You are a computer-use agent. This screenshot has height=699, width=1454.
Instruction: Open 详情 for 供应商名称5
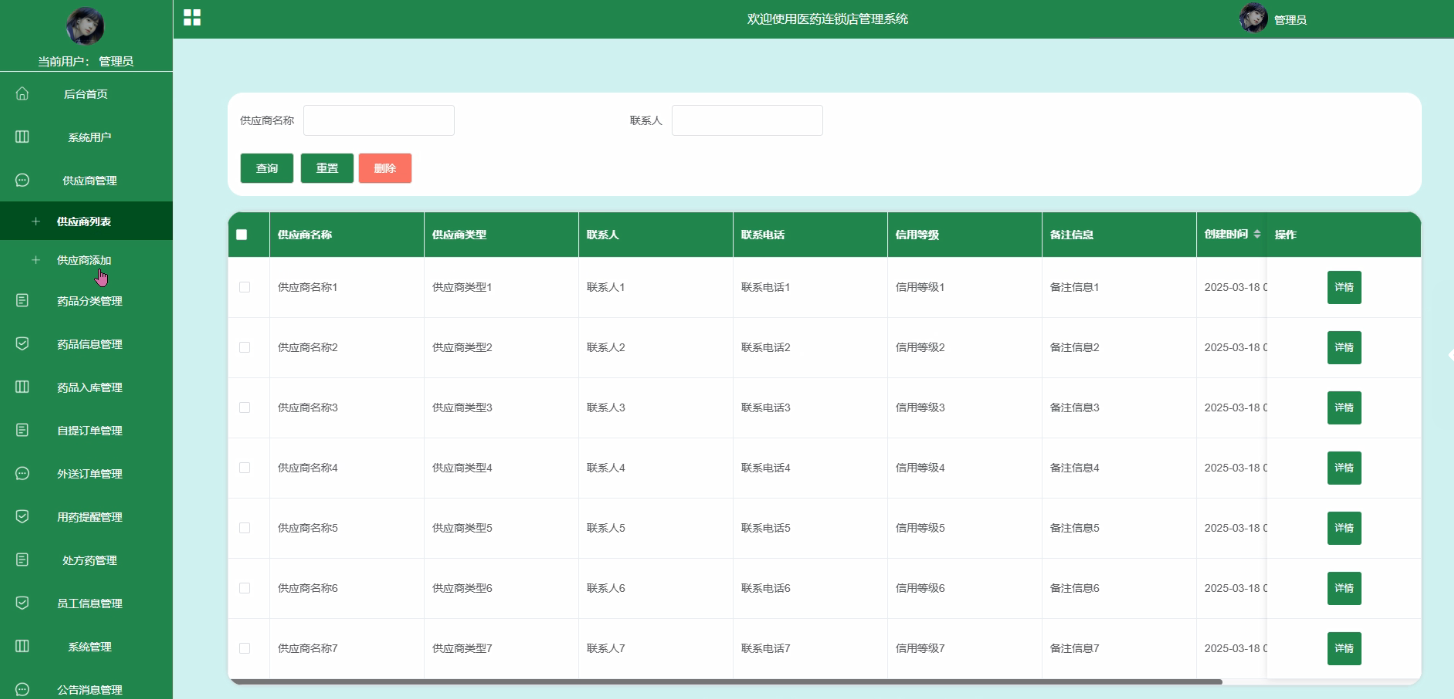[x=1344, y=527]
